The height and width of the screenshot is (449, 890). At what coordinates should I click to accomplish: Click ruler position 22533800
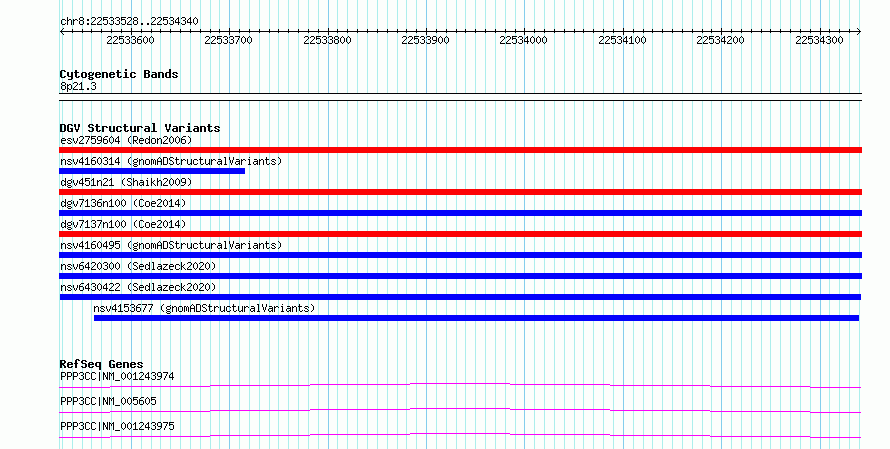pos(328,40)
